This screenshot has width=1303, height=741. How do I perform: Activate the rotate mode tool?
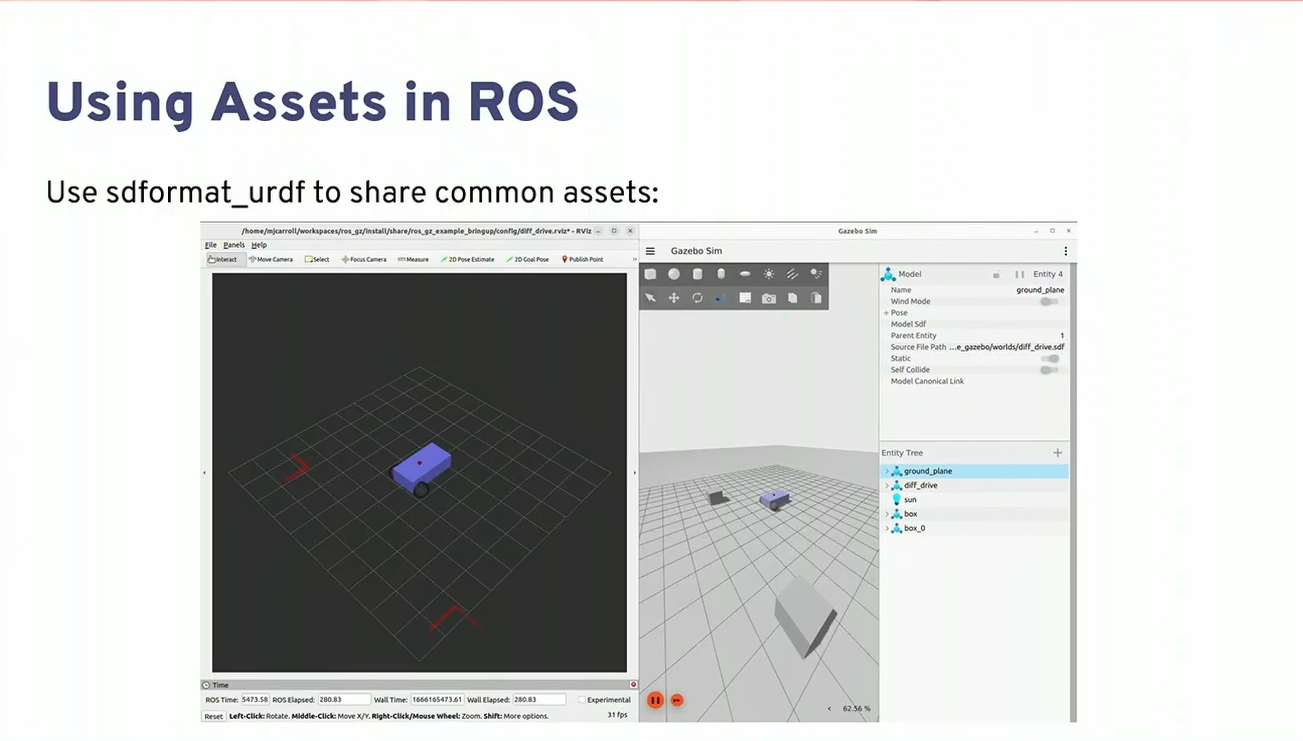pos(698,298)
